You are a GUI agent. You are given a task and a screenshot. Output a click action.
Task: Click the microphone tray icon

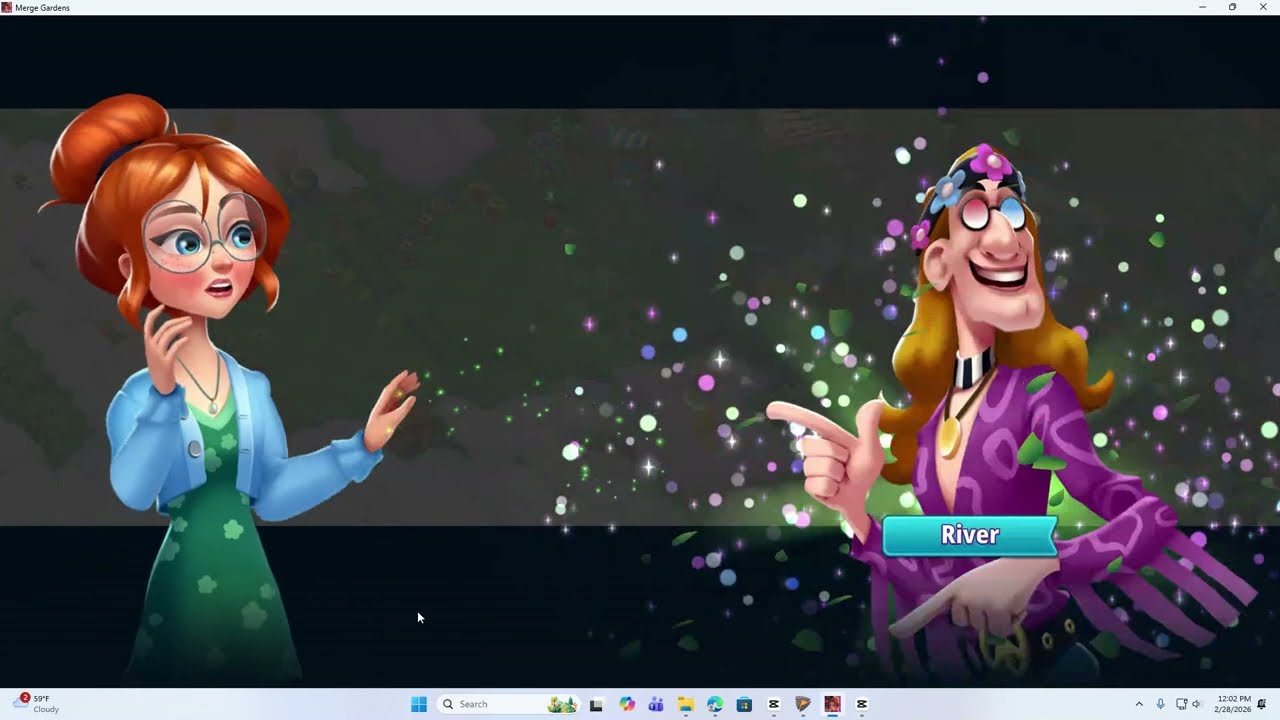coord(1161,704)
